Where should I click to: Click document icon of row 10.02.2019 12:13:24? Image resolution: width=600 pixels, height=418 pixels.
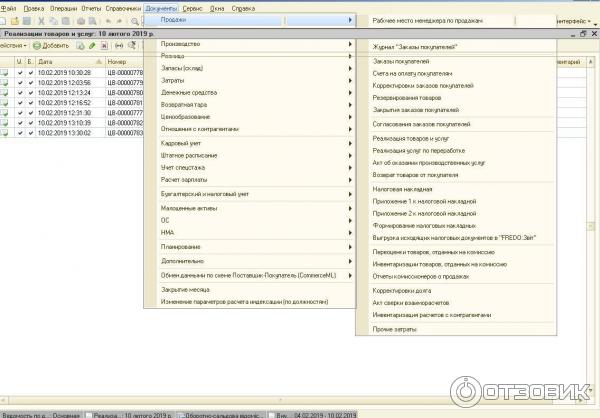pyautogui.click(x=4, y=93)
